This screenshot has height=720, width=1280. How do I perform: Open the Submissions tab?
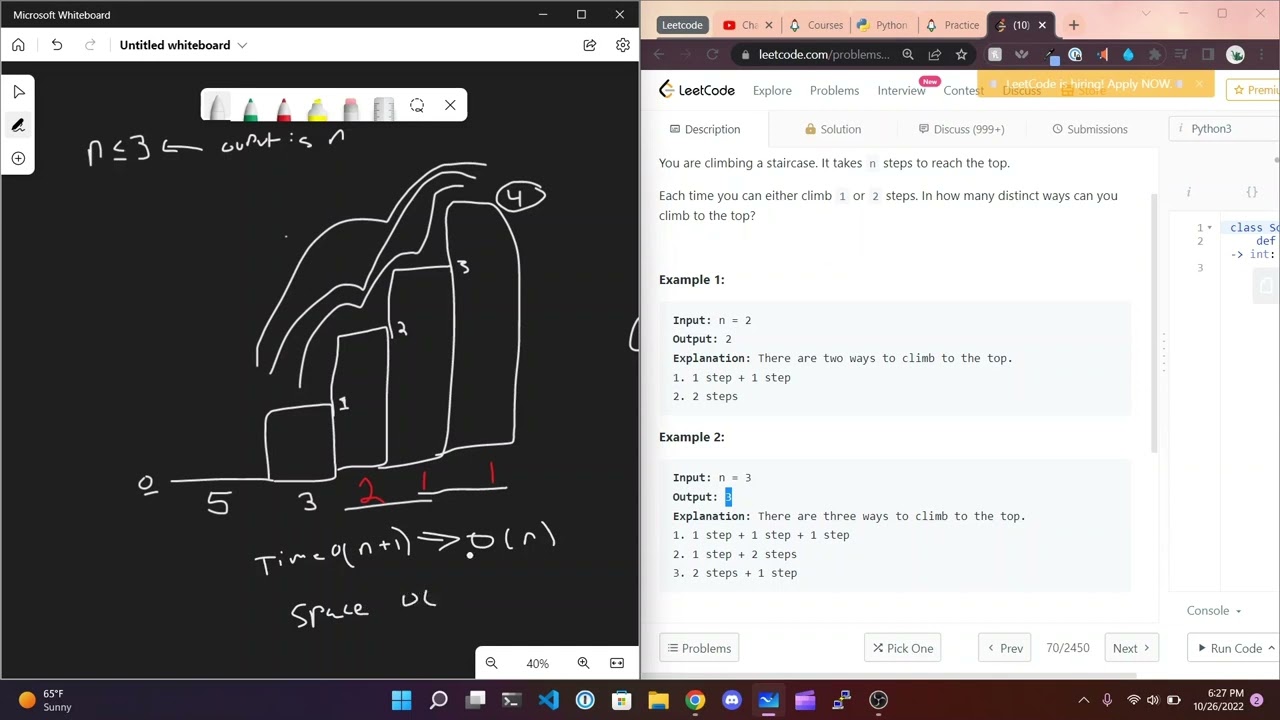pos(1090,129)
